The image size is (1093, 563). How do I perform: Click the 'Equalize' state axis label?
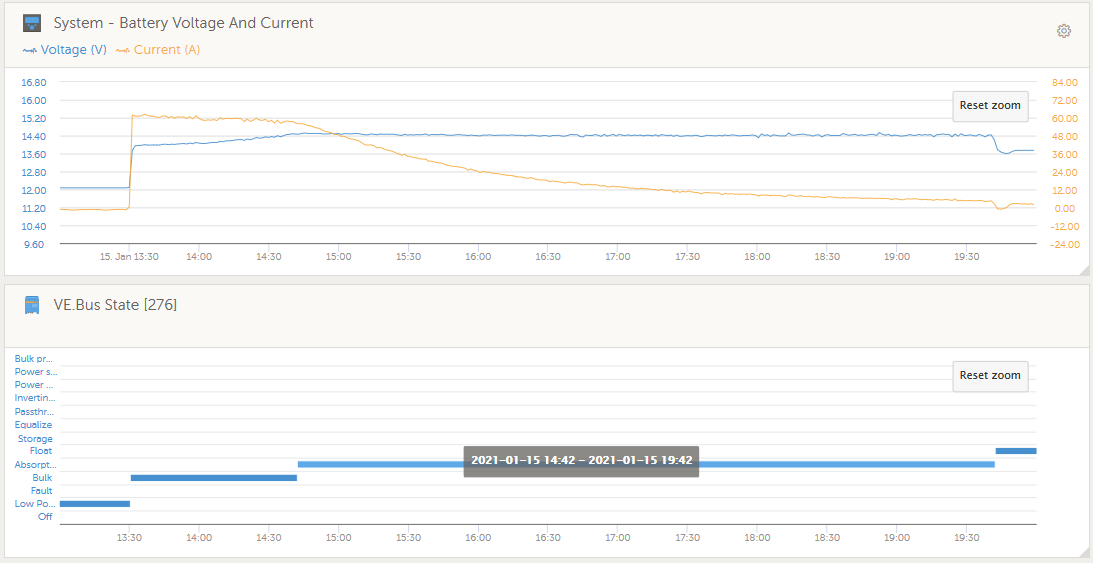(33, 424)
